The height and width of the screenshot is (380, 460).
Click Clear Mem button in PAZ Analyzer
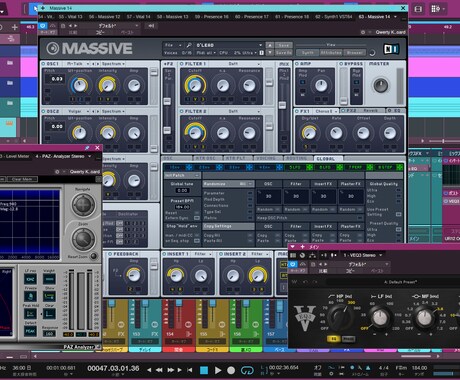click(x=22, y=179)
